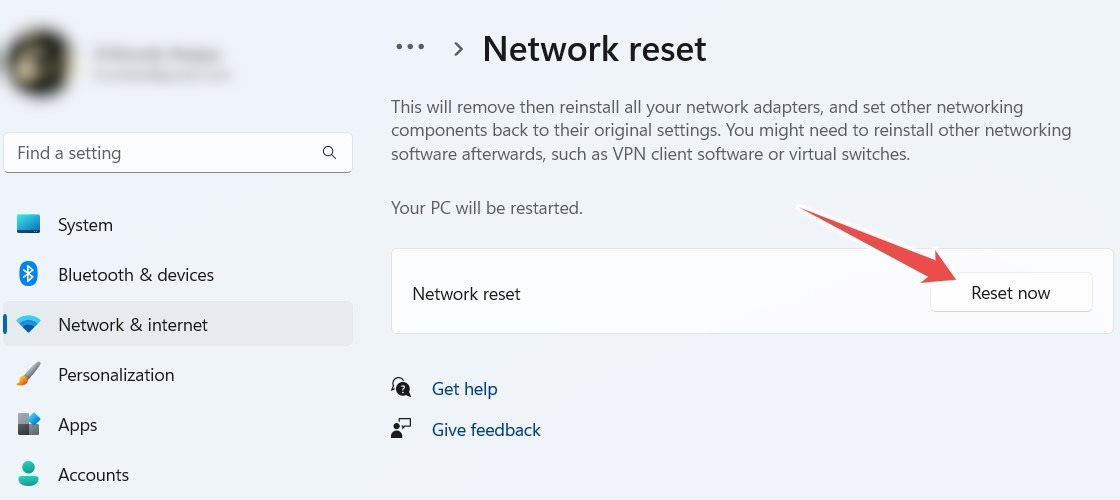Click the Bluetooth icon in sidebar
Viewport: 1120px width, 500px height.
coord(28,274)
